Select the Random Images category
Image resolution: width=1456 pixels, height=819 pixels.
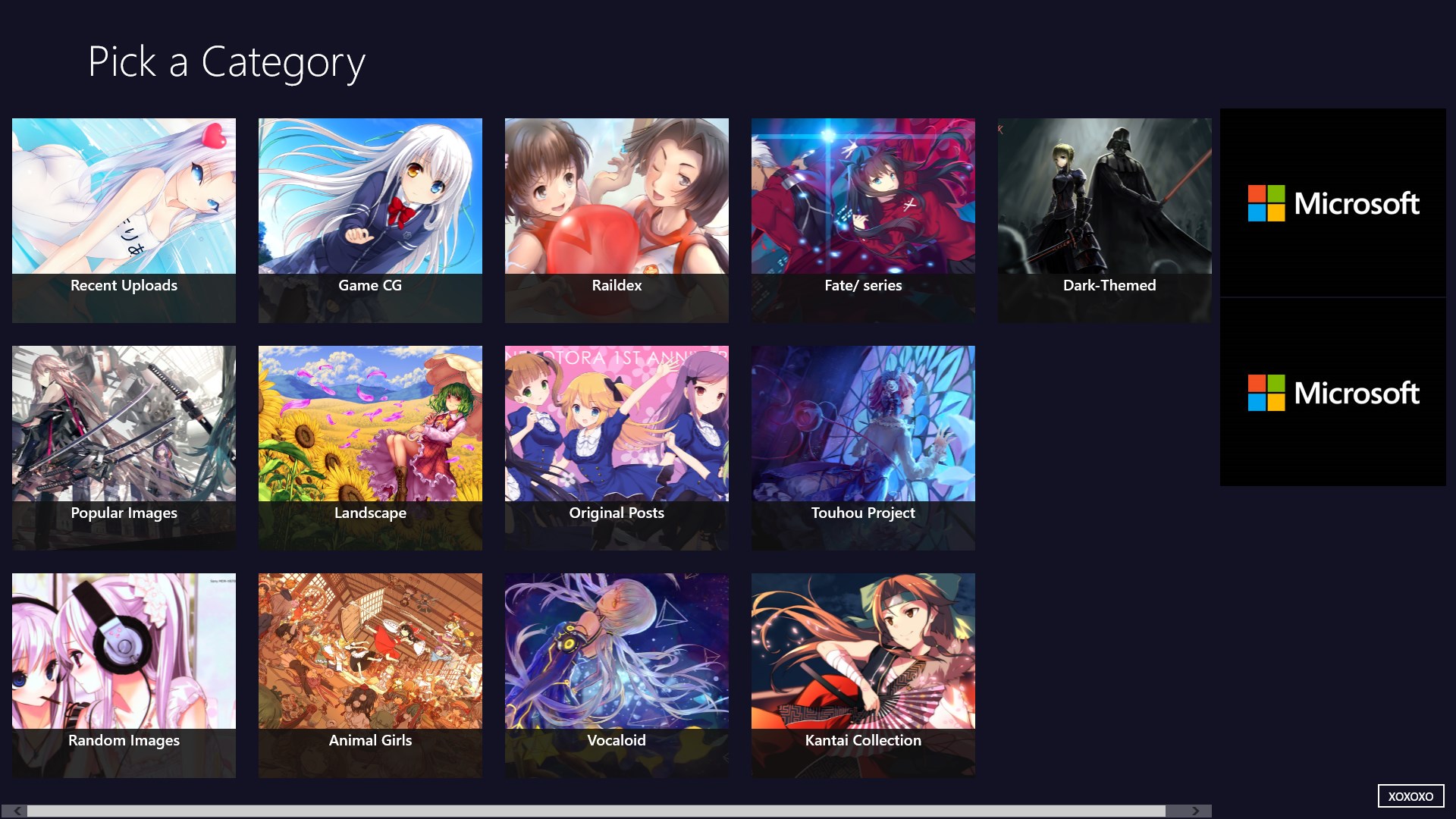coord(124,675)
